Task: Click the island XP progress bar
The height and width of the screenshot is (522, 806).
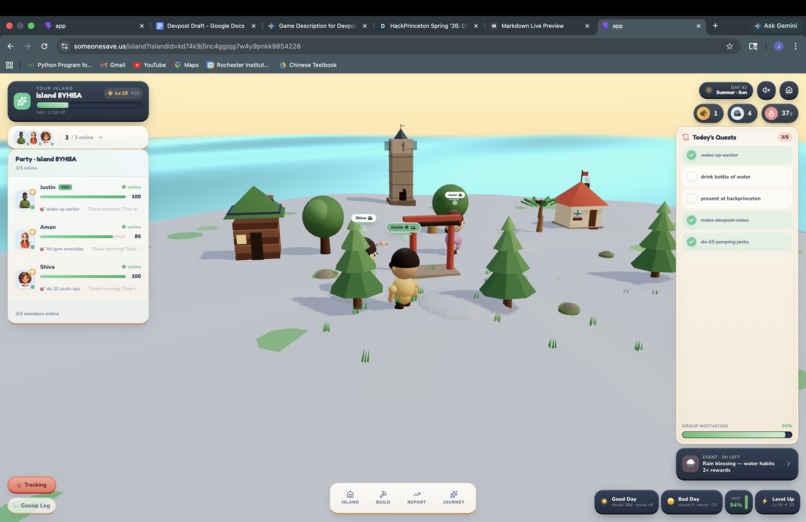Action: pyautogui.click(x=89, y=105)
